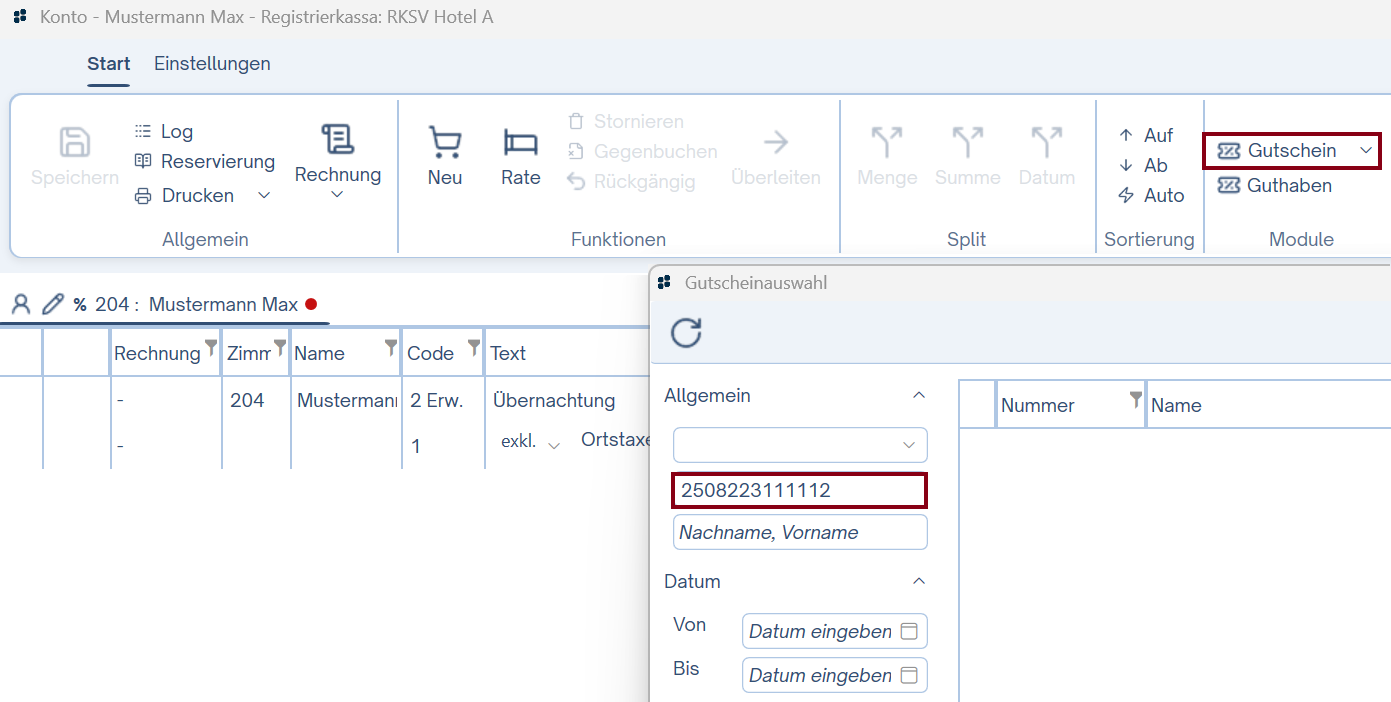Open the calendar picker for Von date

tap(909, 632)
